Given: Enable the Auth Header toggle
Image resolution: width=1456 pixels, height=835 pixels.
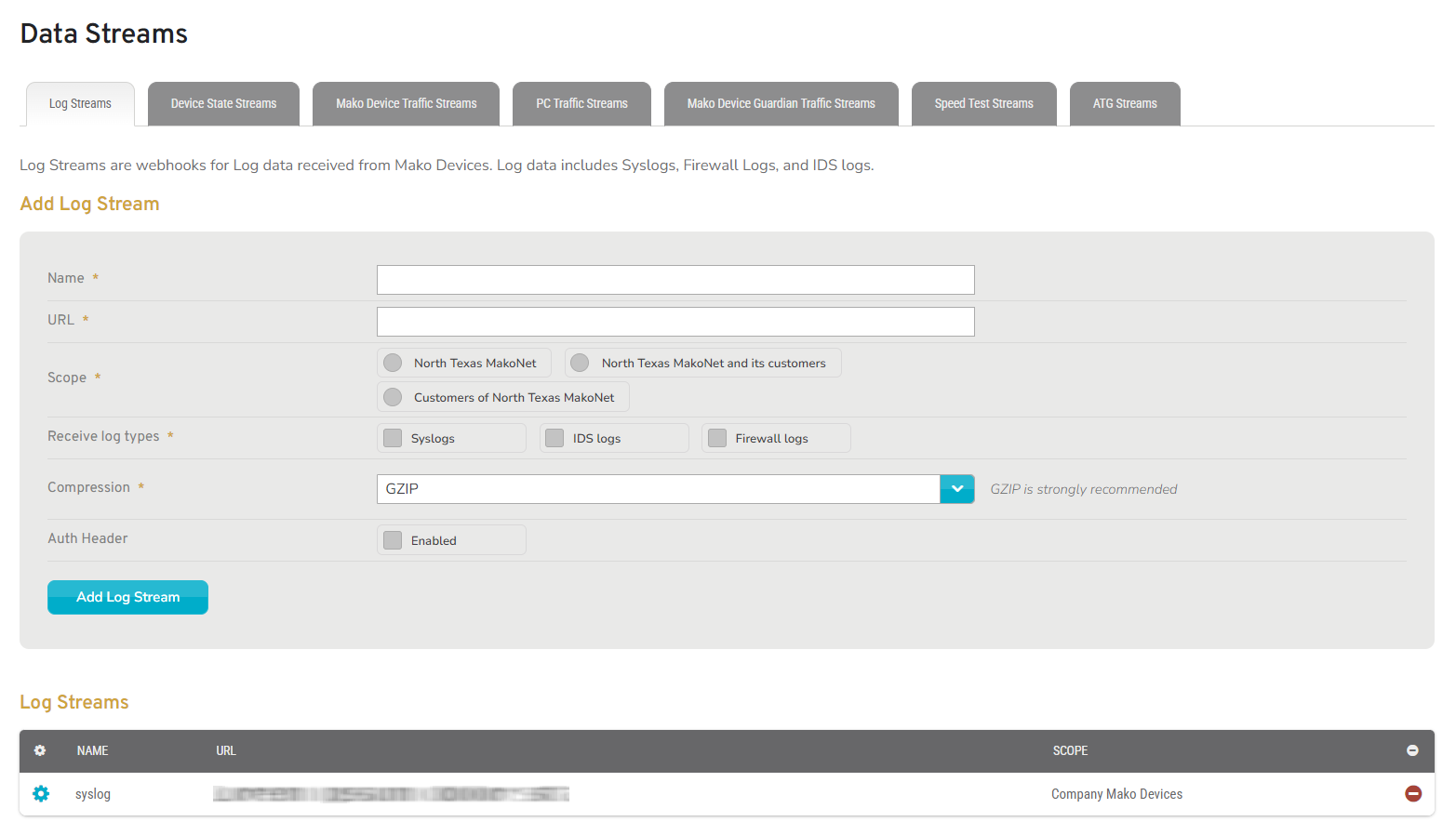Looking at the screenshot, I should [392, 539].
